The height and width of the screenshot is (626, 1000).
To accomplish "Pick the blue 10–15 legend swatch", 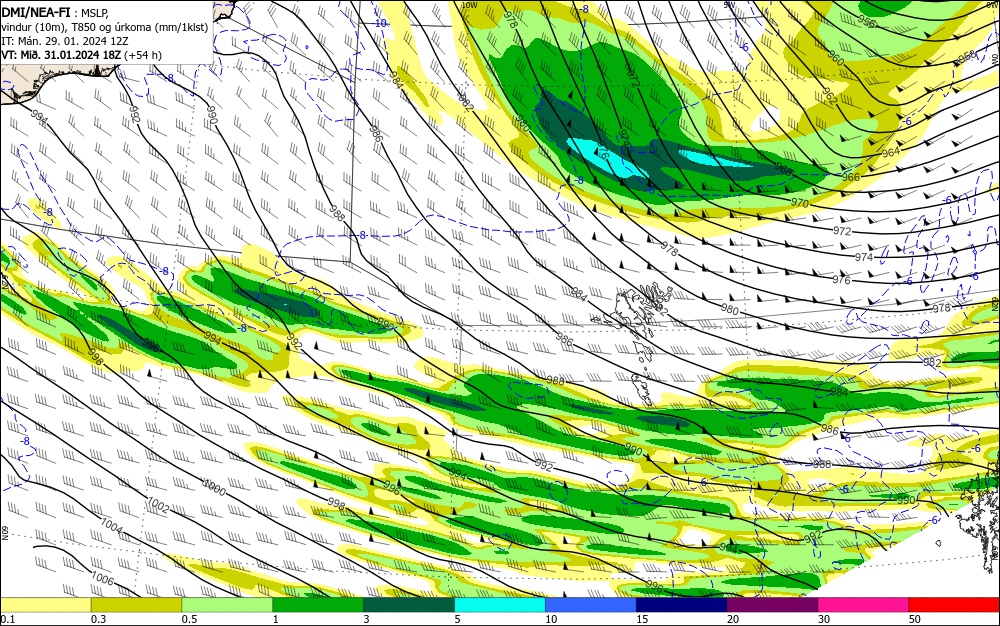I will (x=591, y=605).
